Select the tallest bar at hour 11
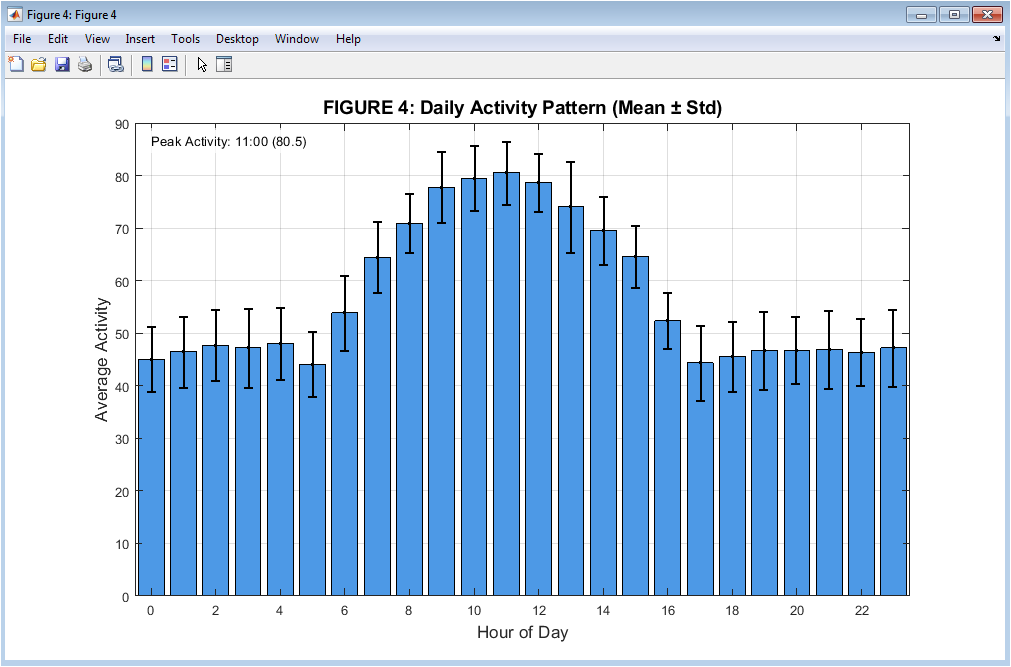The height and width of the screenshot is (667, 1011). tap(506, 400)
